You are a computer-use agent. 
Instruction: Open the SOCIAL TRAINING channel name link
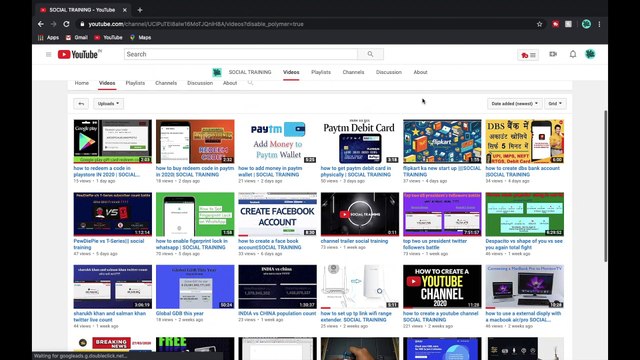[x=250, y=72]
